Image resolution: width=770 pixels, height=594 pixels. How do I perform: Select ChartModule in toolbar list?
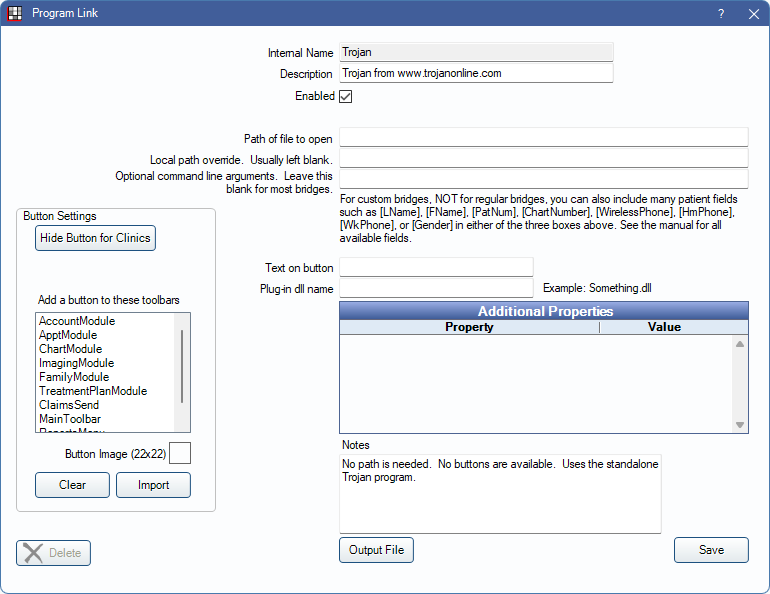[x=70, y=349]
